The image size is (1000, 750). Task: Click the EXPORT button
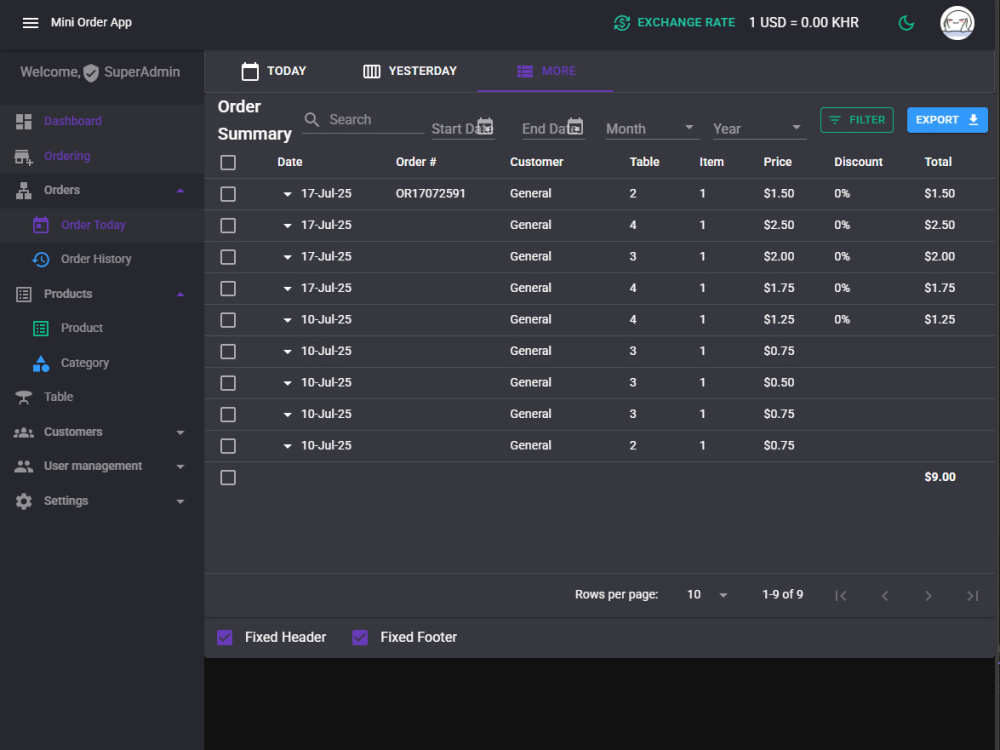(x=947, y=120)
